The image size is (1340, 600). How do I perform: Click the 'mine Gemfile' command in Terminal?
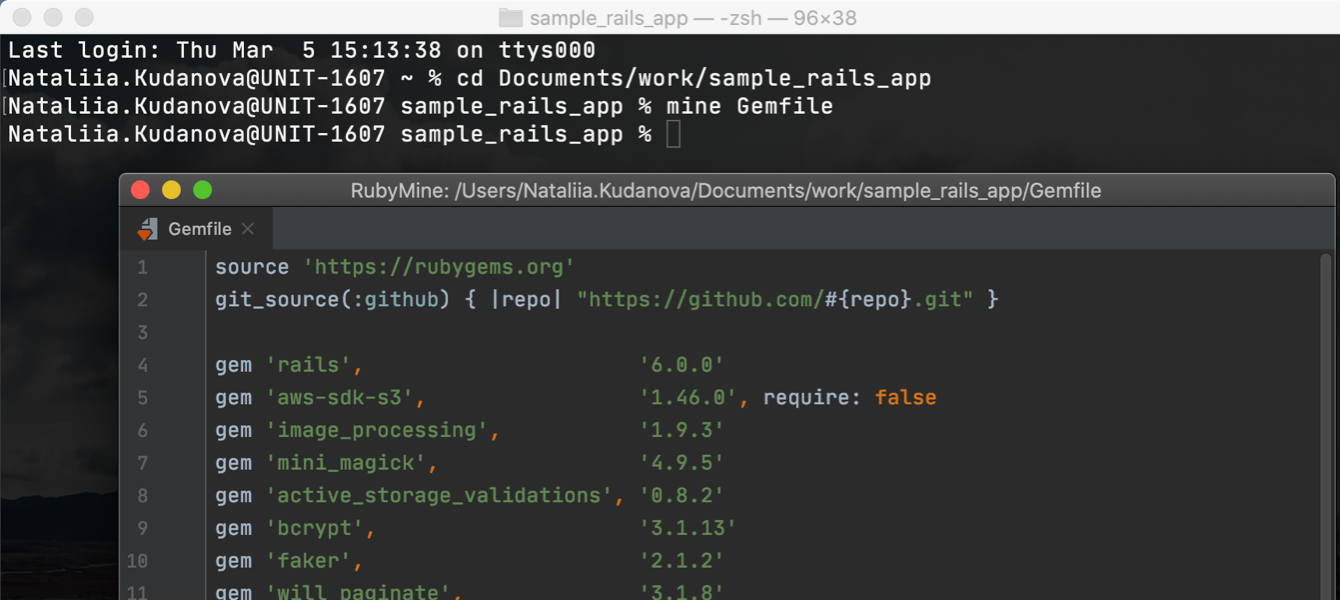[750, 106]
